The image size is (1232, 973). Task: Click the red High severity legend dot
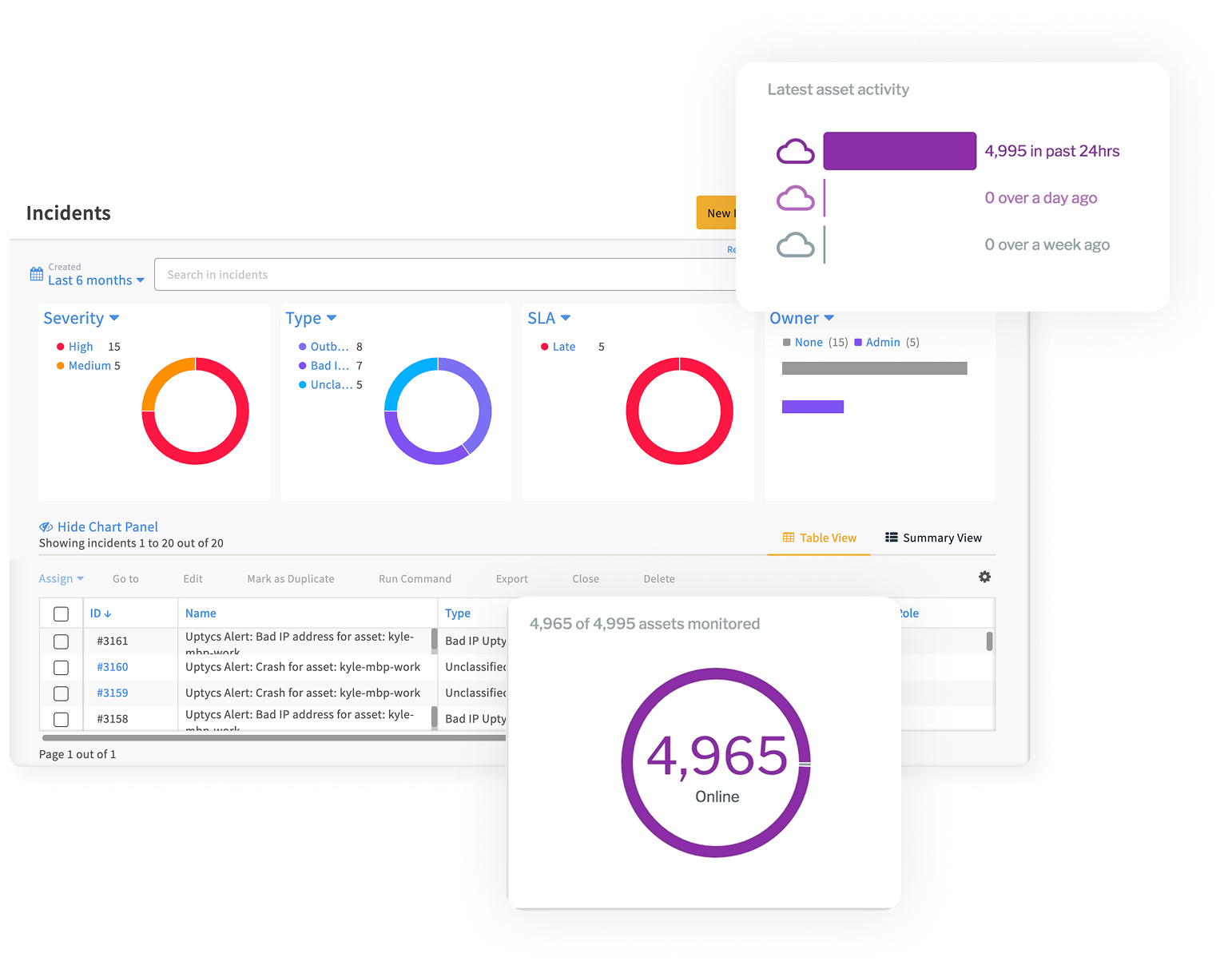tap(61, 347)
